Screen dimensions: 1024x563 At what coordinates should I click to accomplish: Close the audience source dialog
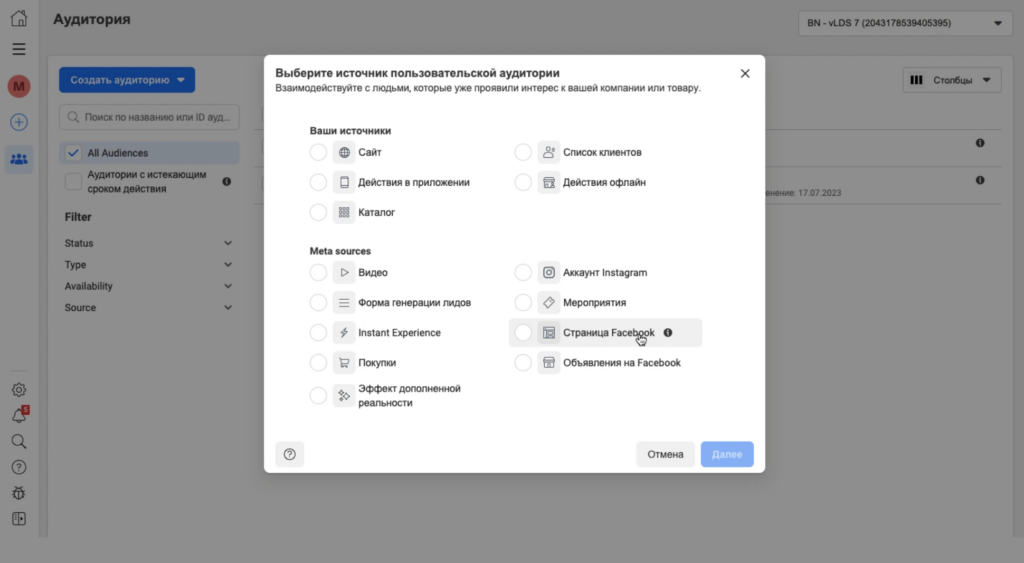745,73
